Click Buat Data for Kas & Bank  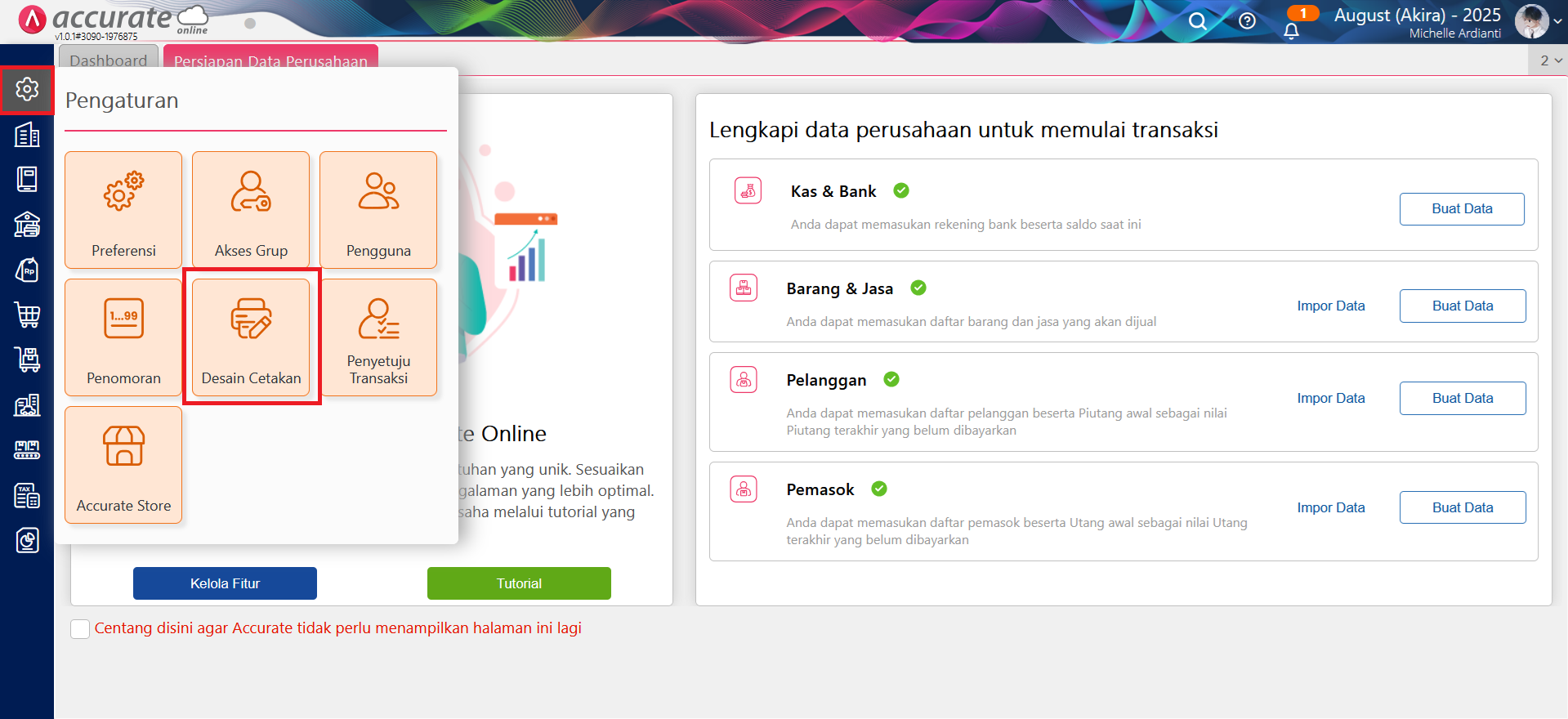[1462, 209]
